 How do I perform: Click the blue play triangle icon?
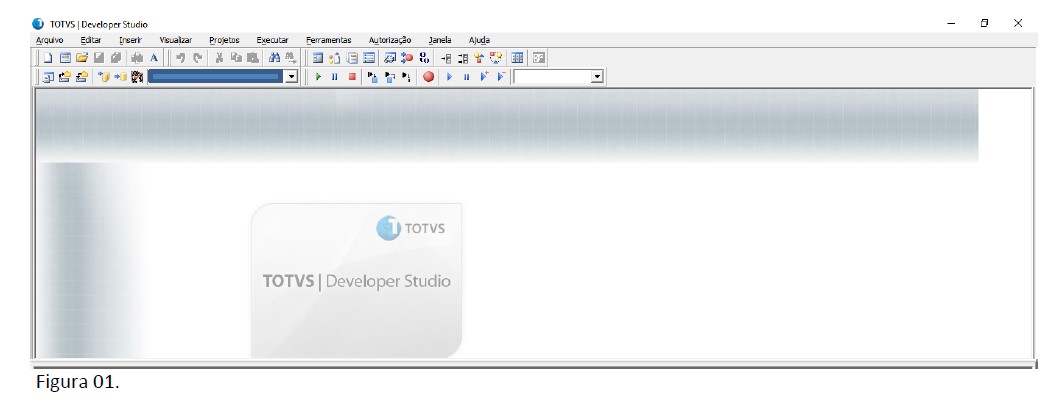coord(449,77)
